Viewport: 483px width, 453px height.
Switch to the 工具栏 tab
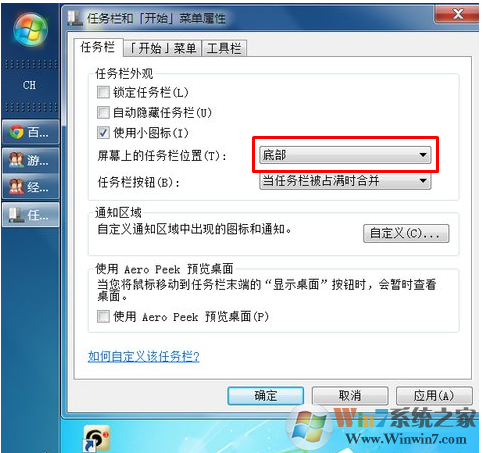point(224,48)
